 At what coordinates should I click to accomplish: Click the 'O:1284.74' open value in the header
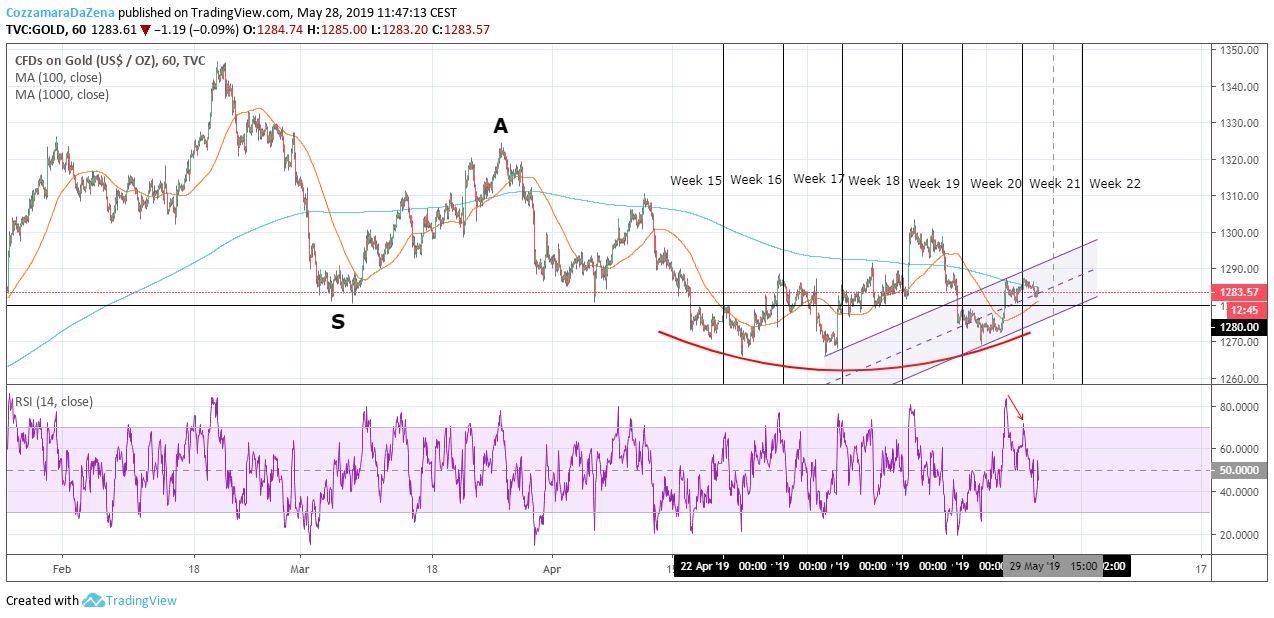click(272, 29)
